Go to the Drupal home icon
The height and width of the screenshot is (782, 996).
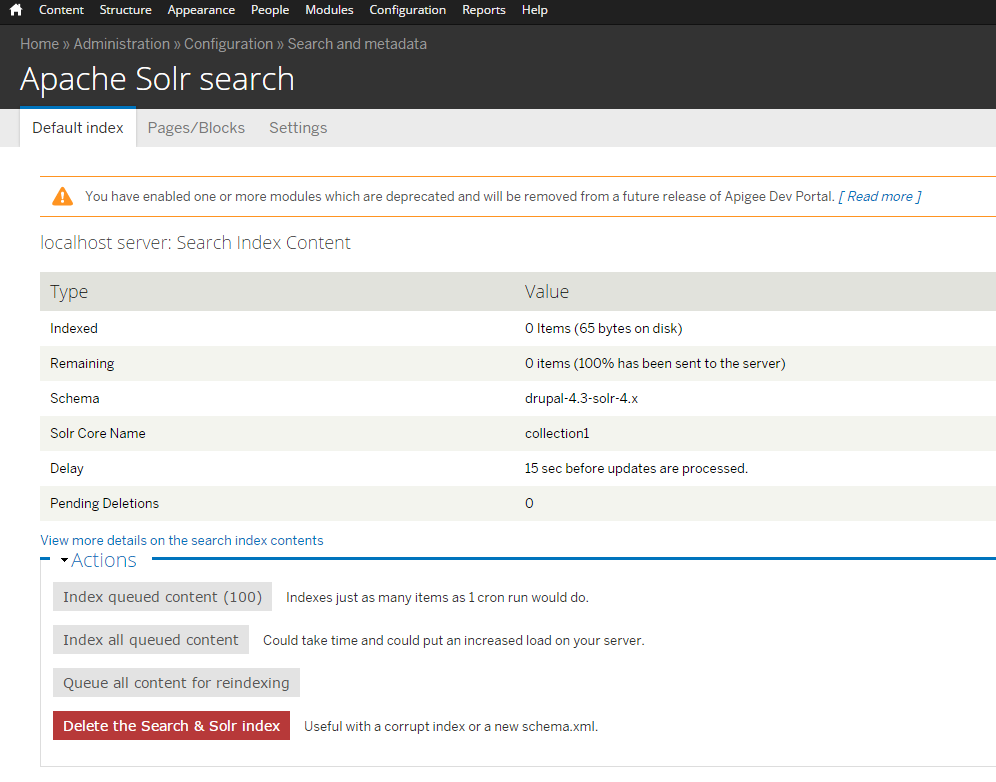pyautogui.click(x=17, y=10)
